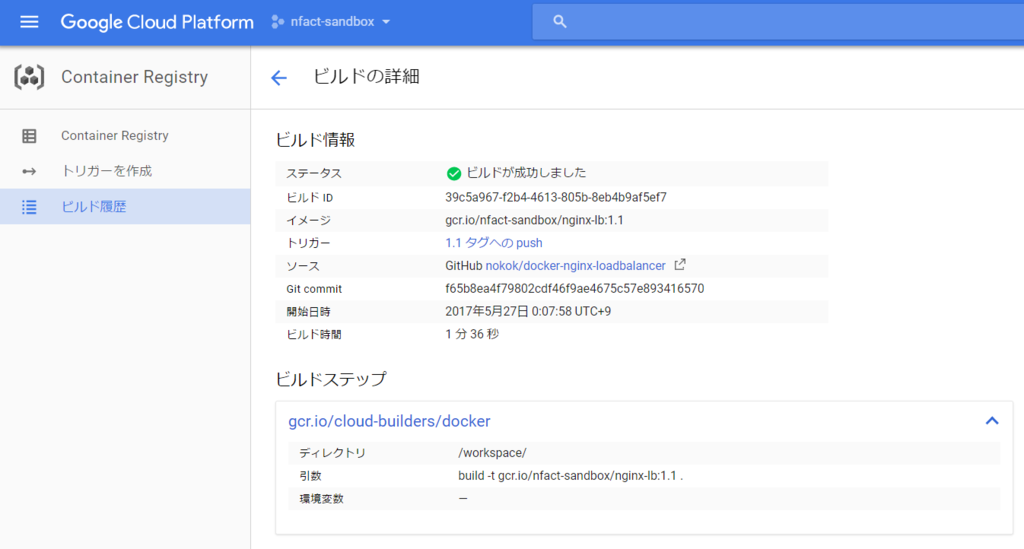Select ビルド履歴 in sidebar

125,207
